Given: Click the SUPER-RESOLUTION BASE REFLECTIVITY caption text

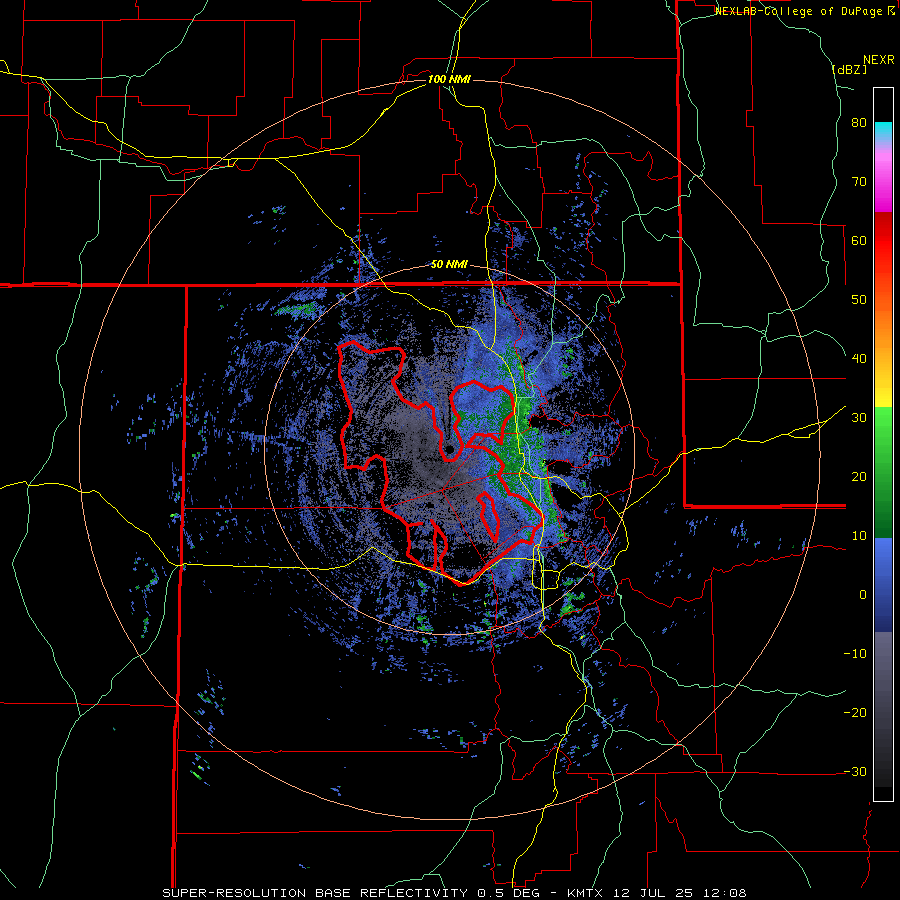Looking at the screenshot, I should (x=315, y=893).
